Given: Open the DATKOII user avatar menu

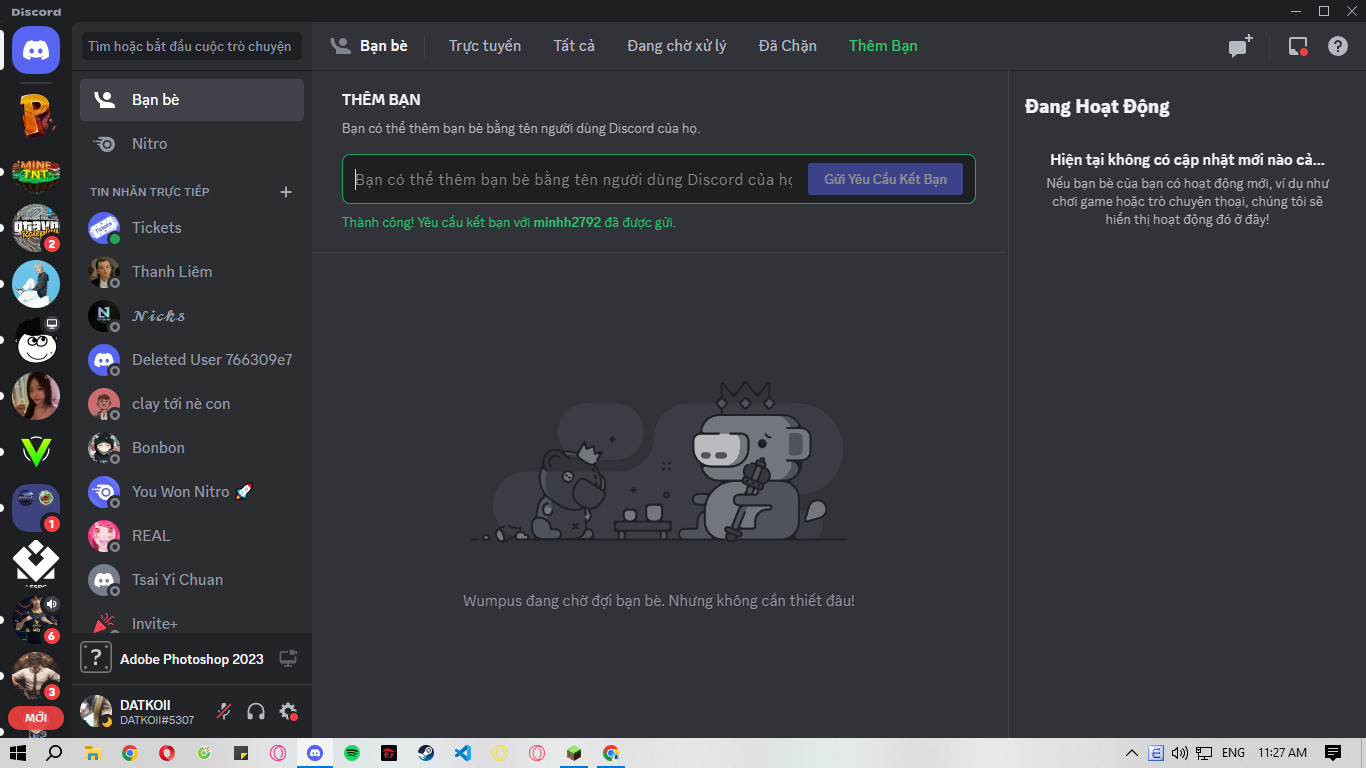Looking at the screenshot, I should click(x=96, y=711).
